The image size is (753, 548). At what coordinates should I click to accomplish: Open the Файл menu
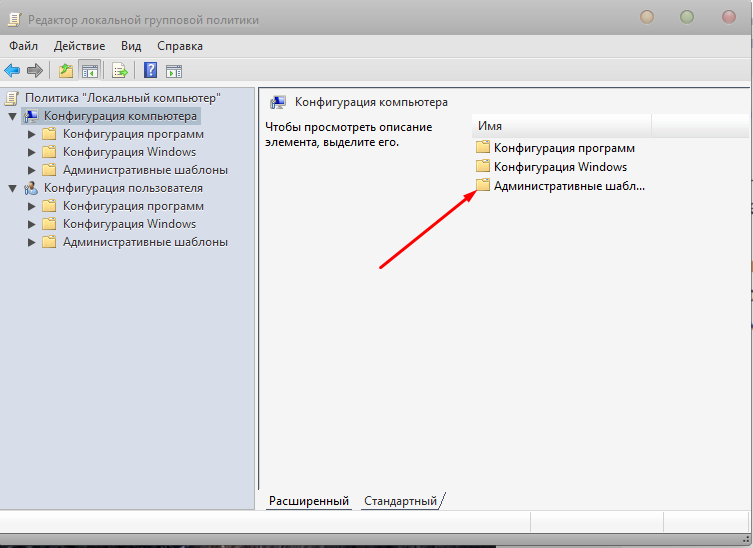tap(24, 46)
